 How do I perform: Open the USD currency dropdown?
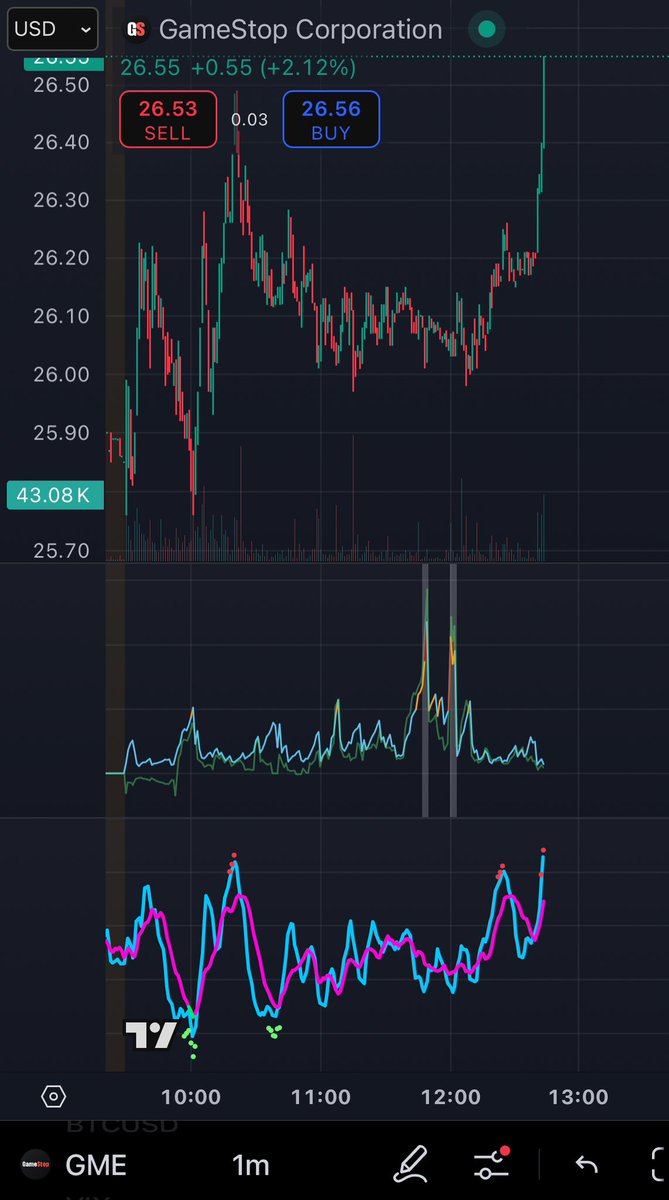(x=53, y=29)
